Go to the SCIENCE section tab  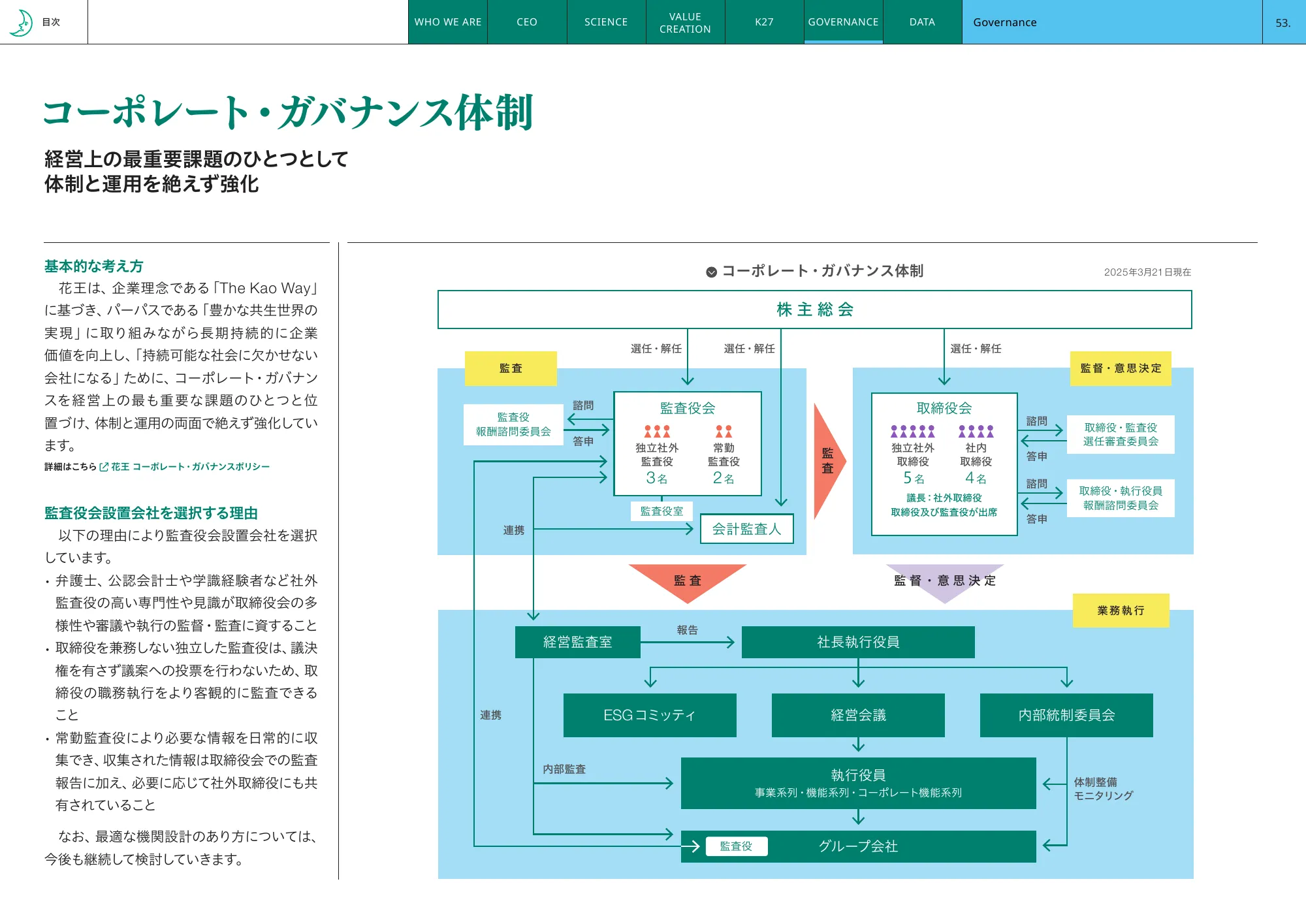pos(606,22)
